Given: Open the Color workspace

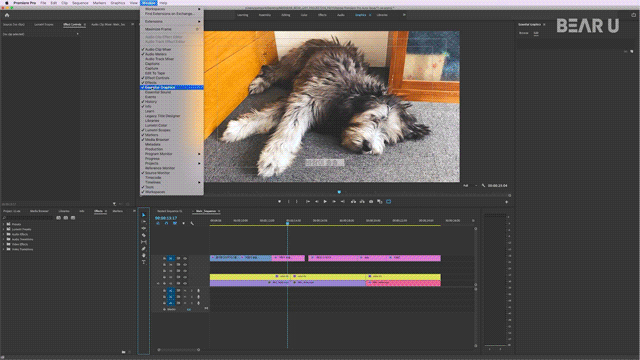Looking at the screenshot, I should point(304,15).
